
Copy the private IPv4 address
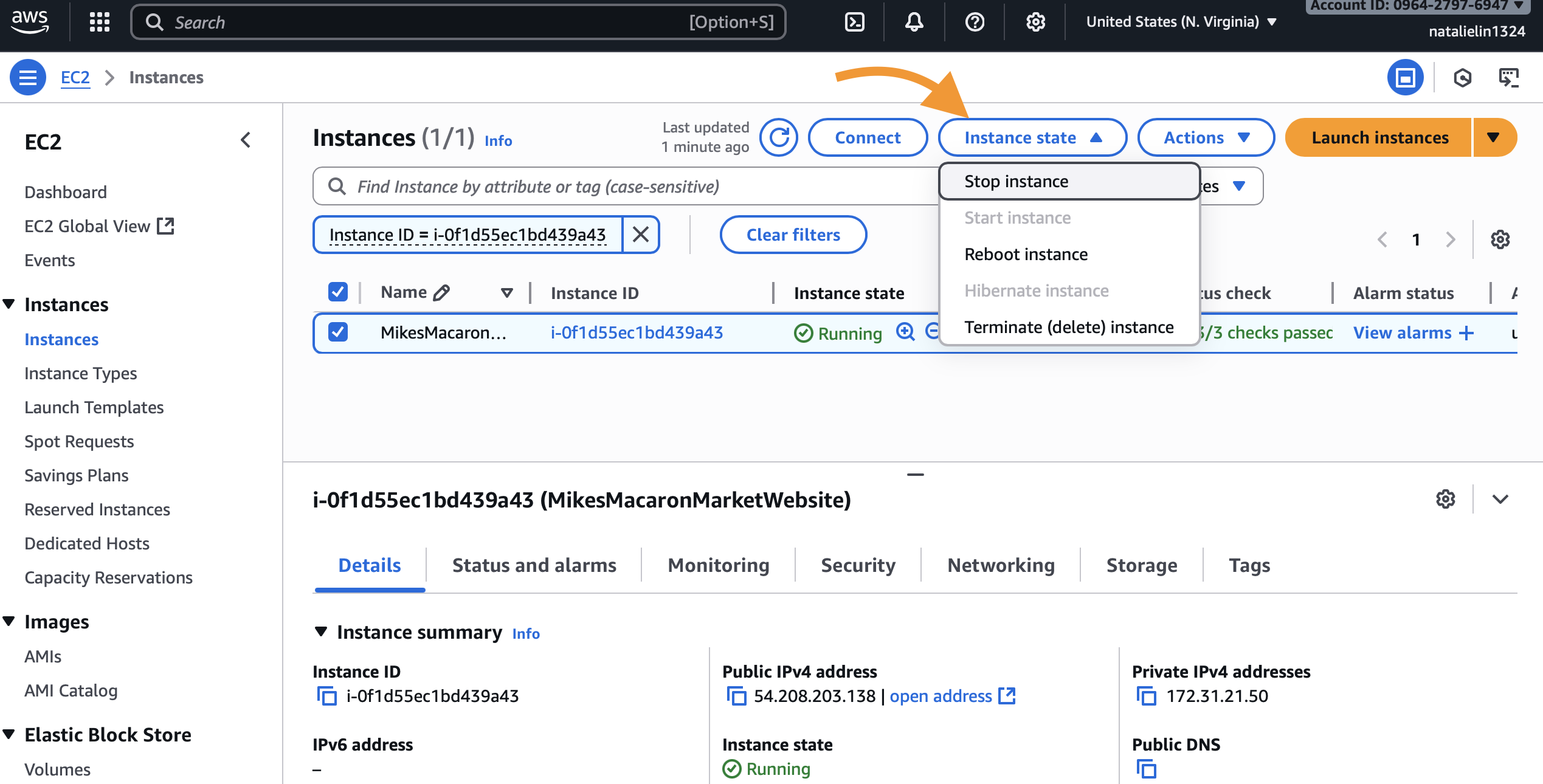(1146, 696)
